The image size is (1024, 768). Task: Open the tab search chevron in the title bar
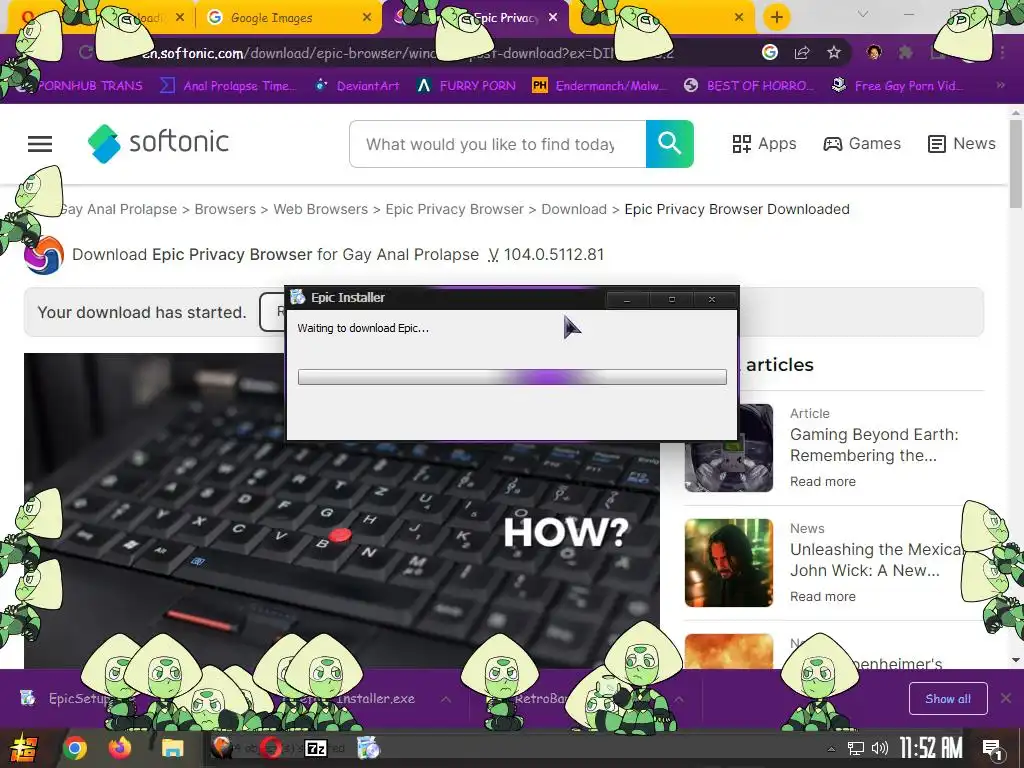click(x=863, y=14)
